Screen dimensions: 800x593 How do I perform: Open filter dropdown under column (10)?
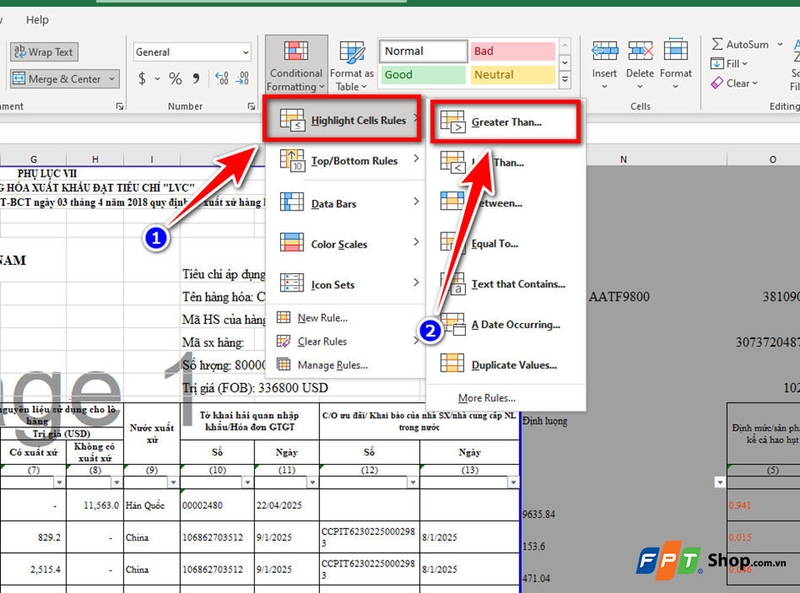click(x=248, y=482)
